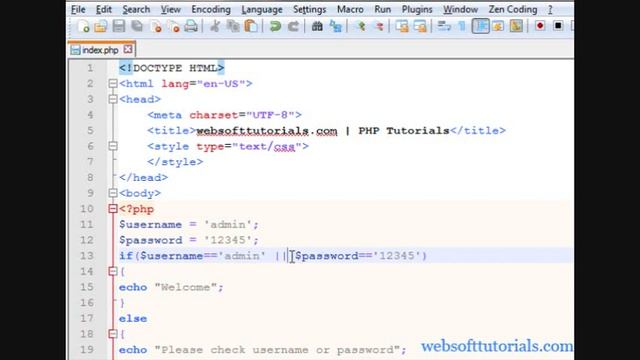Viewport: 640px width, 360px height.
Task: Click the "Please check username or password" string
Action: (x=277, y=350)
